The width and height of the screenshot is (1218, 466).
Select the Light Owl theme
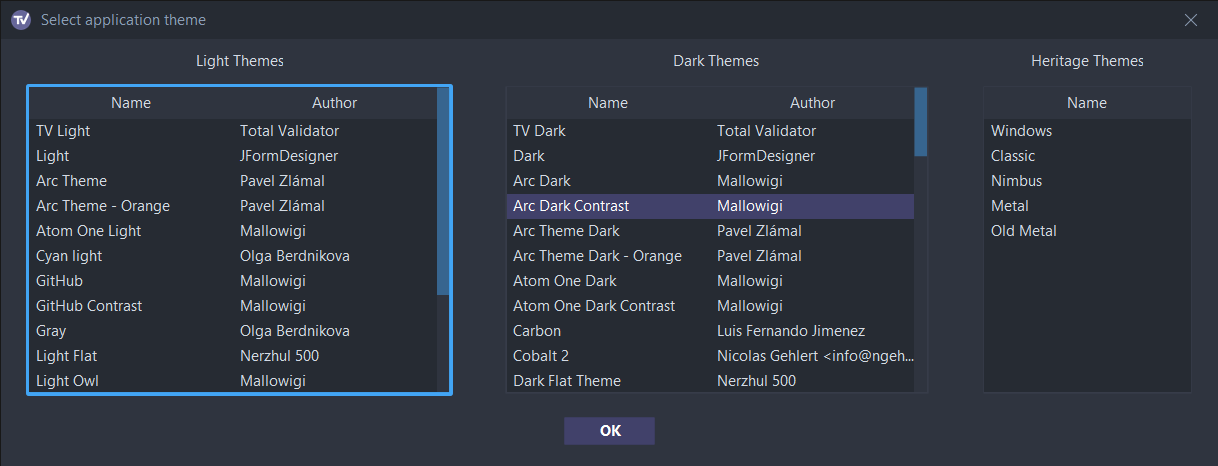coord(67,381)
